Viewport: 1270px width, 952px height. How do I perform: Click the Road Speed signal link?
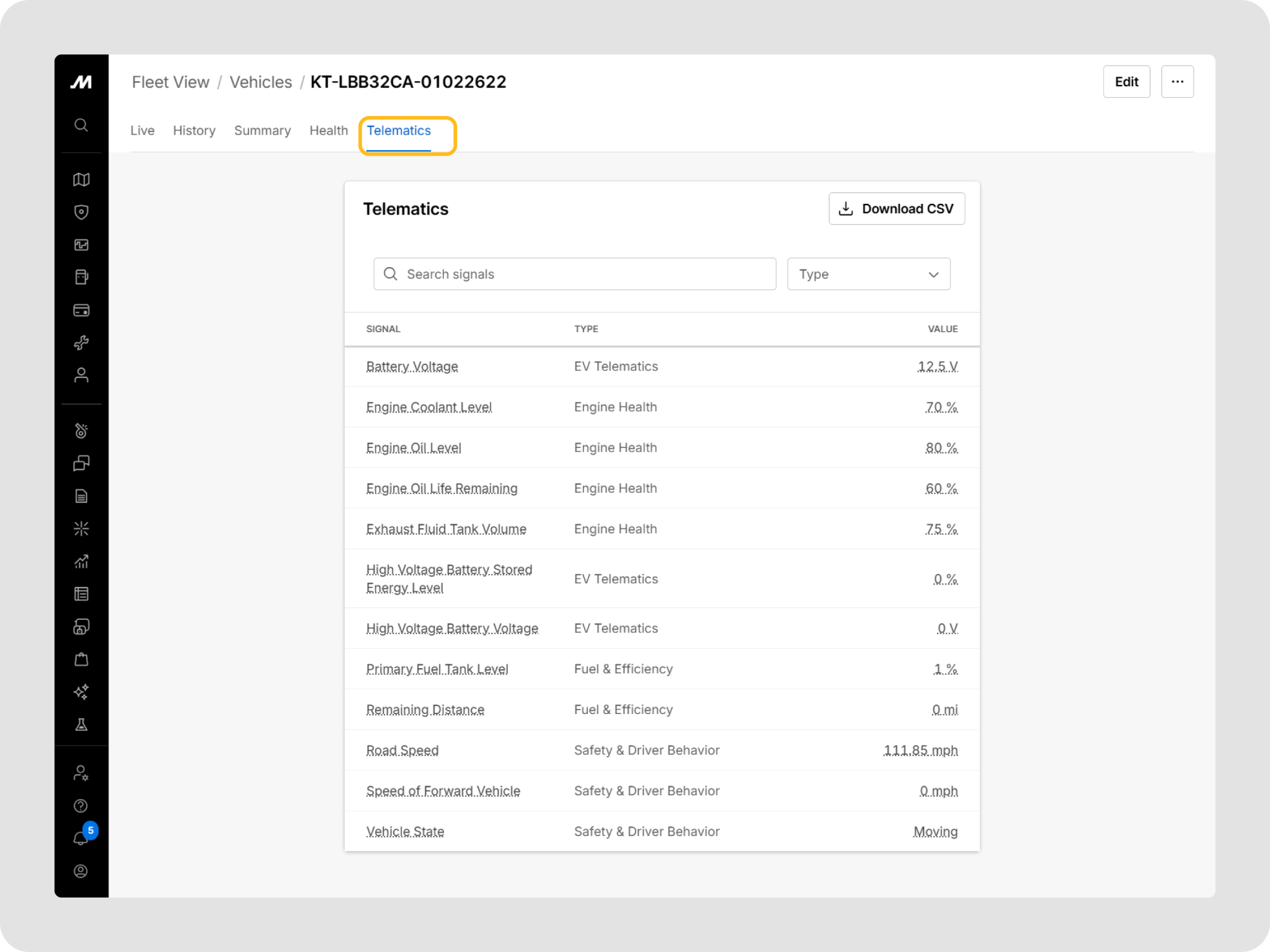pyautogui.click(x=402, y=751)
